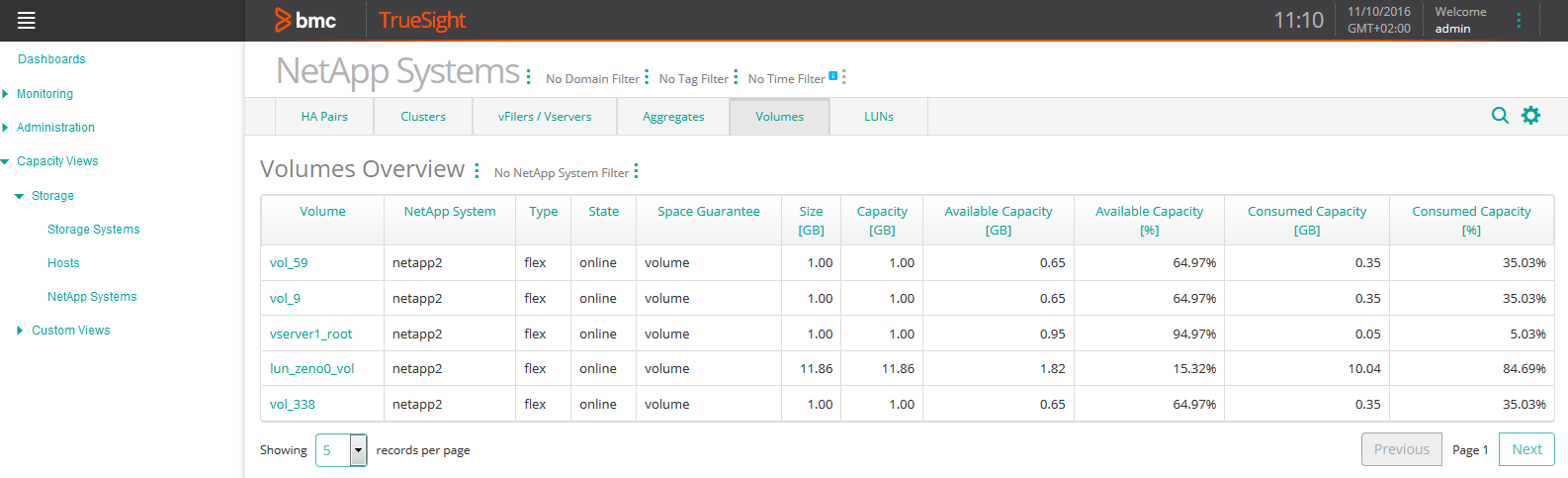Collapse the Storage subtree
The height and width of the screenshot is (478, 1568).
(19, 196)
